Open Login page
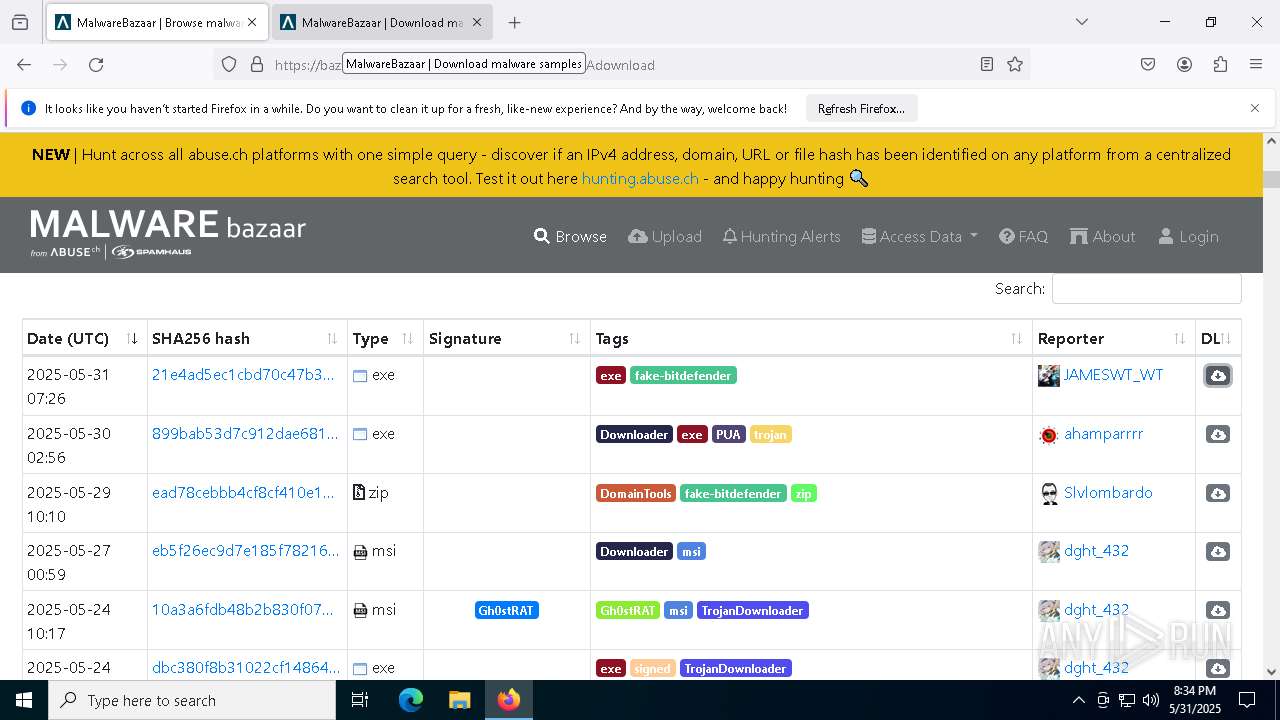Viewport: 1280px width, 720px height. tap(1188, 236)
